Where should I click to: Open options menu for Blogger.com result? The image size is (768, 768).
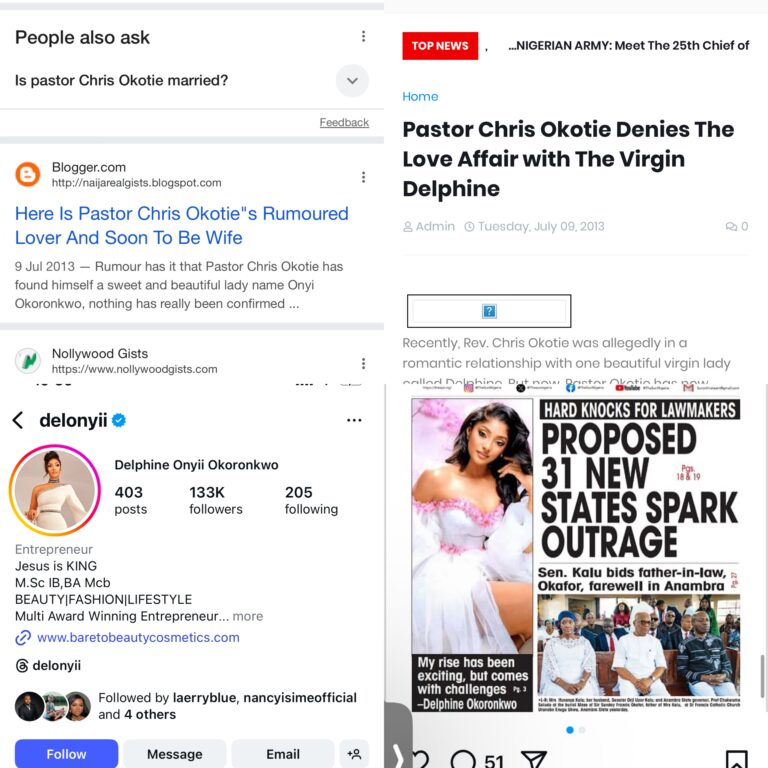pyautogui.click(x=363, y=177)
